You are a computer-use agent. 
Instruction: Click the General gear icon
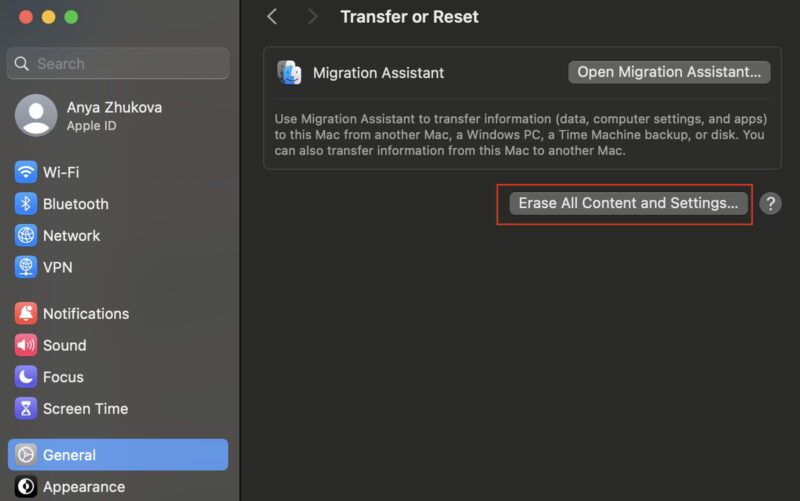(26, 455)
